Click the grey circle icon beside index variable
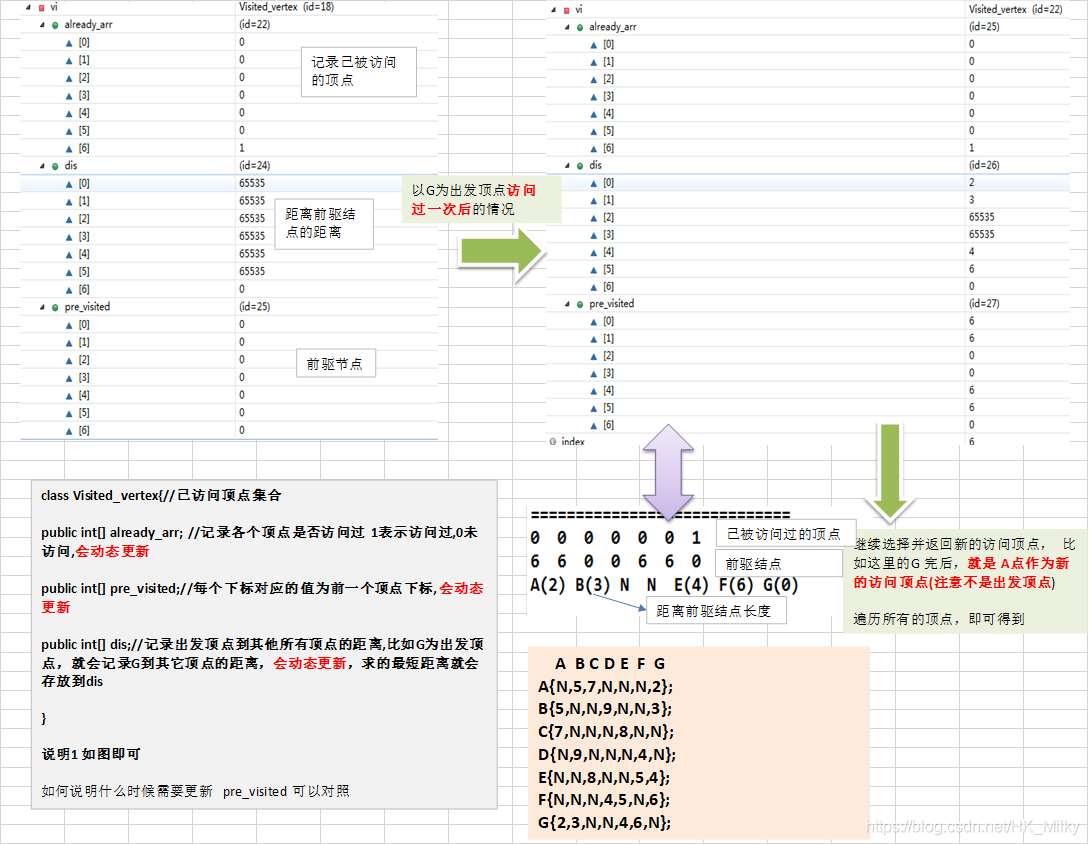The height and width of the screenshot is (845, 1089). [551, 441]
